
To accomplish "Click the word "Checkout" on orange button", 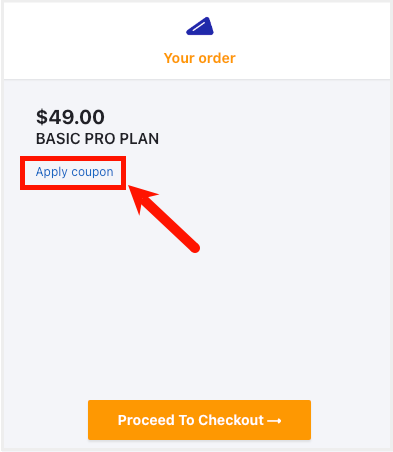I will click(231, 420).
